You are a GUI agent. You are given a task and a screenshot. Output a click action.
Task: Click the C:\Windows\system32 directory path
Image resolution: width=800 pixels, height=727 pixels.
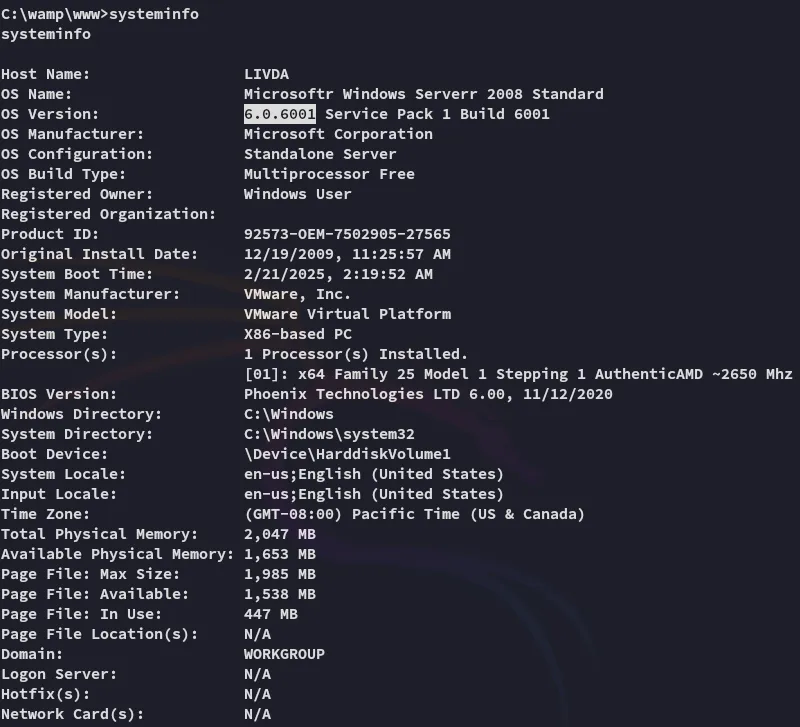[x=329, y=434]
